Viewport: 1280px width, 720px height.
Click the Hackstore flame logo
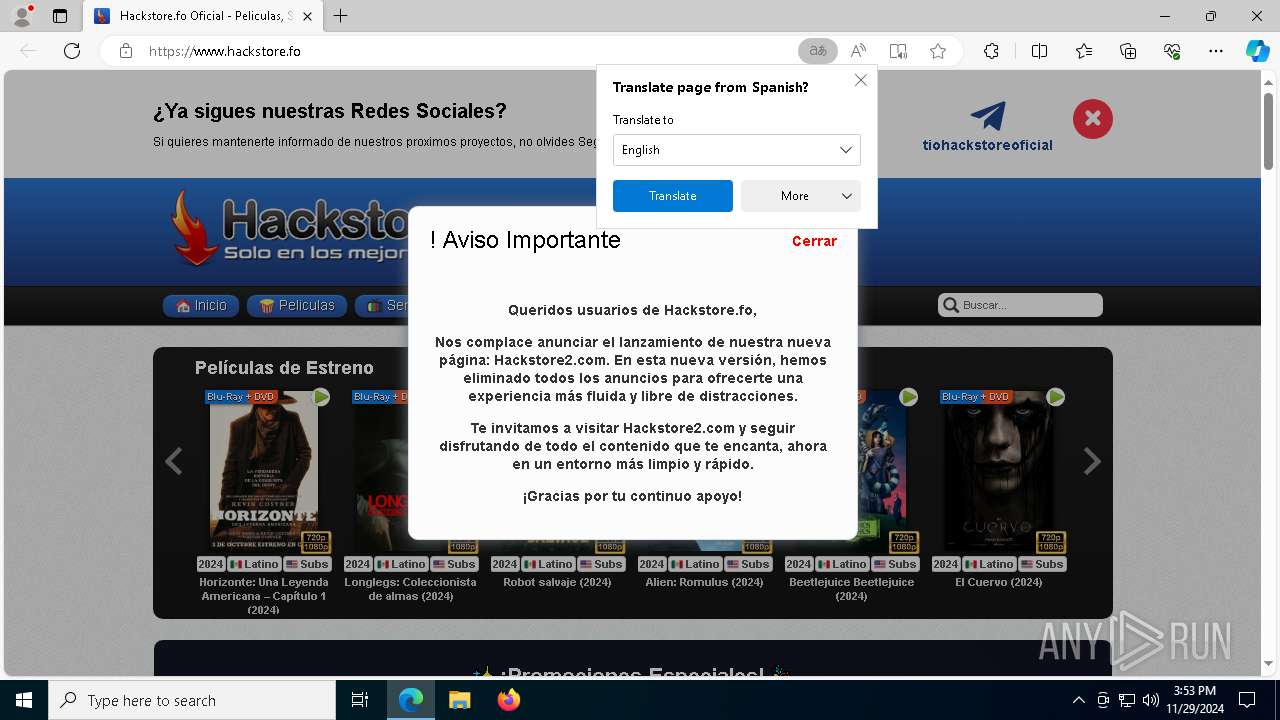click(x=193, y=228)
